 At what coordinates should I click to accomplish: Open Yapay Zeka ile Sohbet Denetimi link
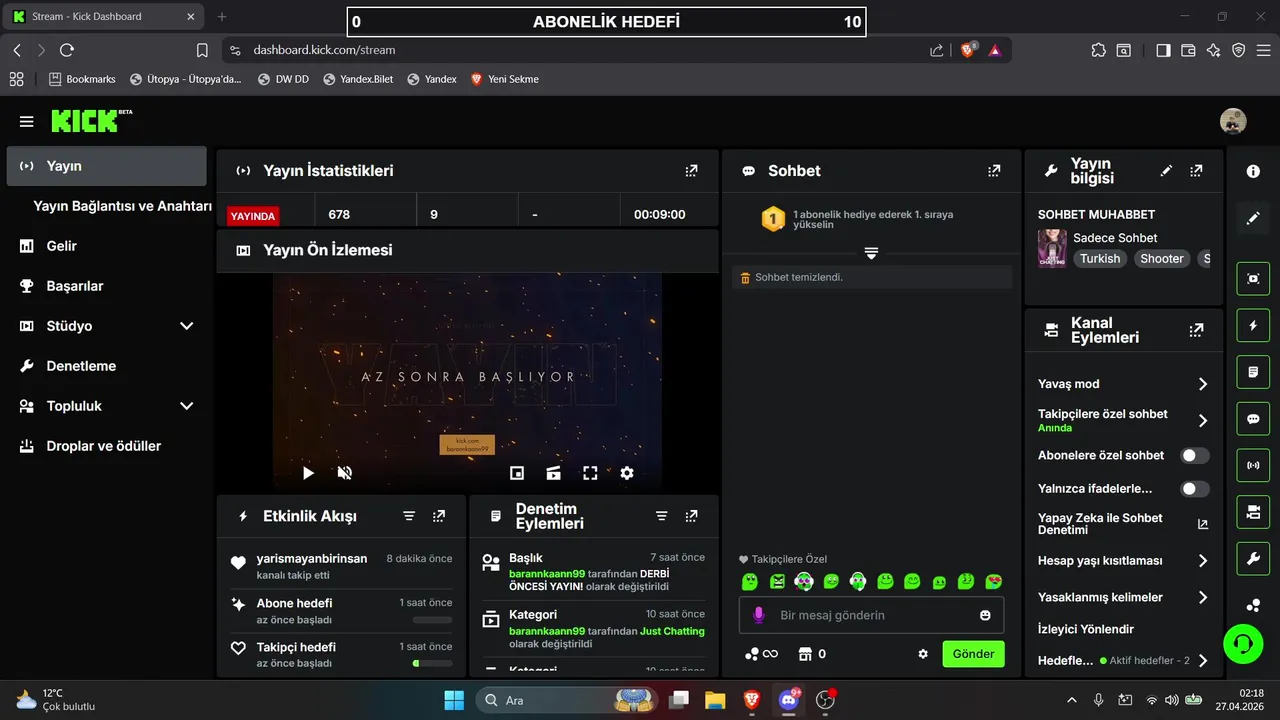1203,524
